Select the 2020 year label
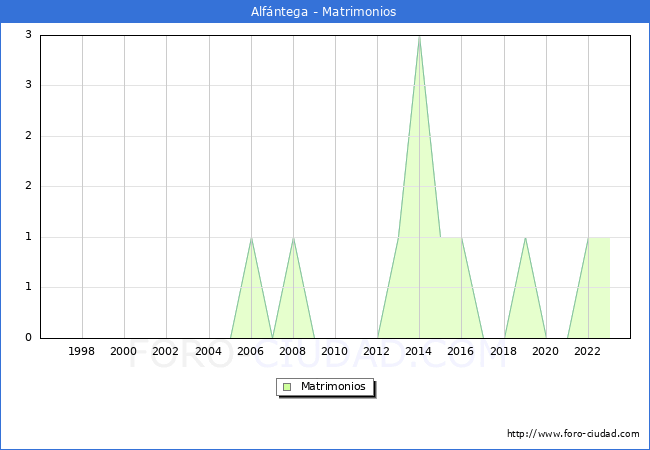 (546, 351)
